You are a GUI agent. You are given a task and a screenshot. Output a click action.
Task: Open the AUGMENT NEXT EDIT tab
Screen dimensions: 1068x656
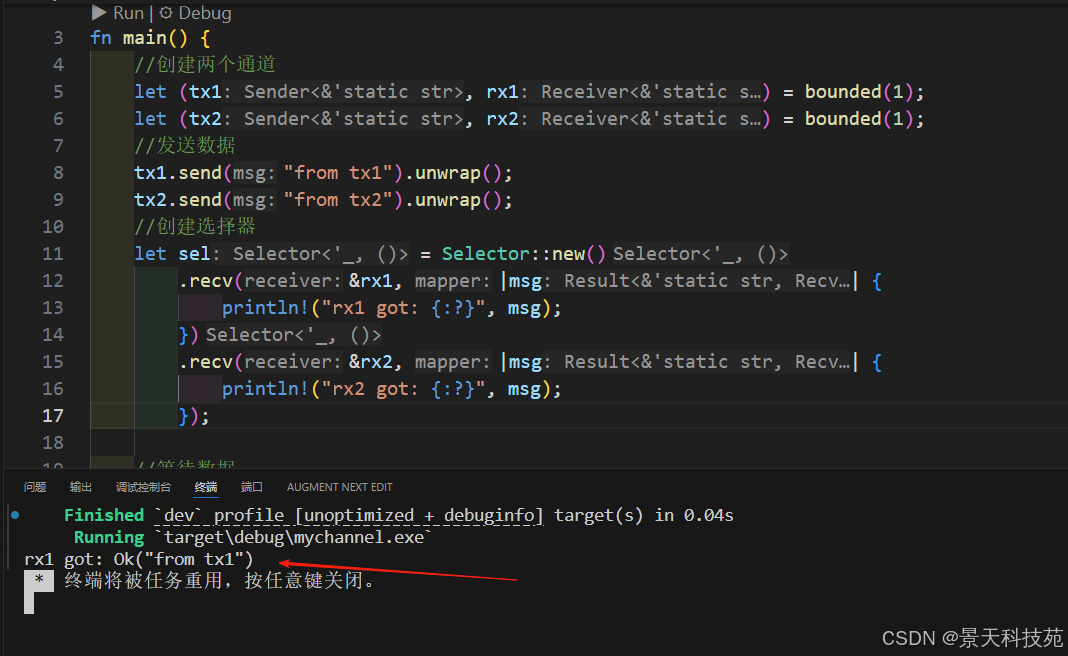[x=339, y=487]
